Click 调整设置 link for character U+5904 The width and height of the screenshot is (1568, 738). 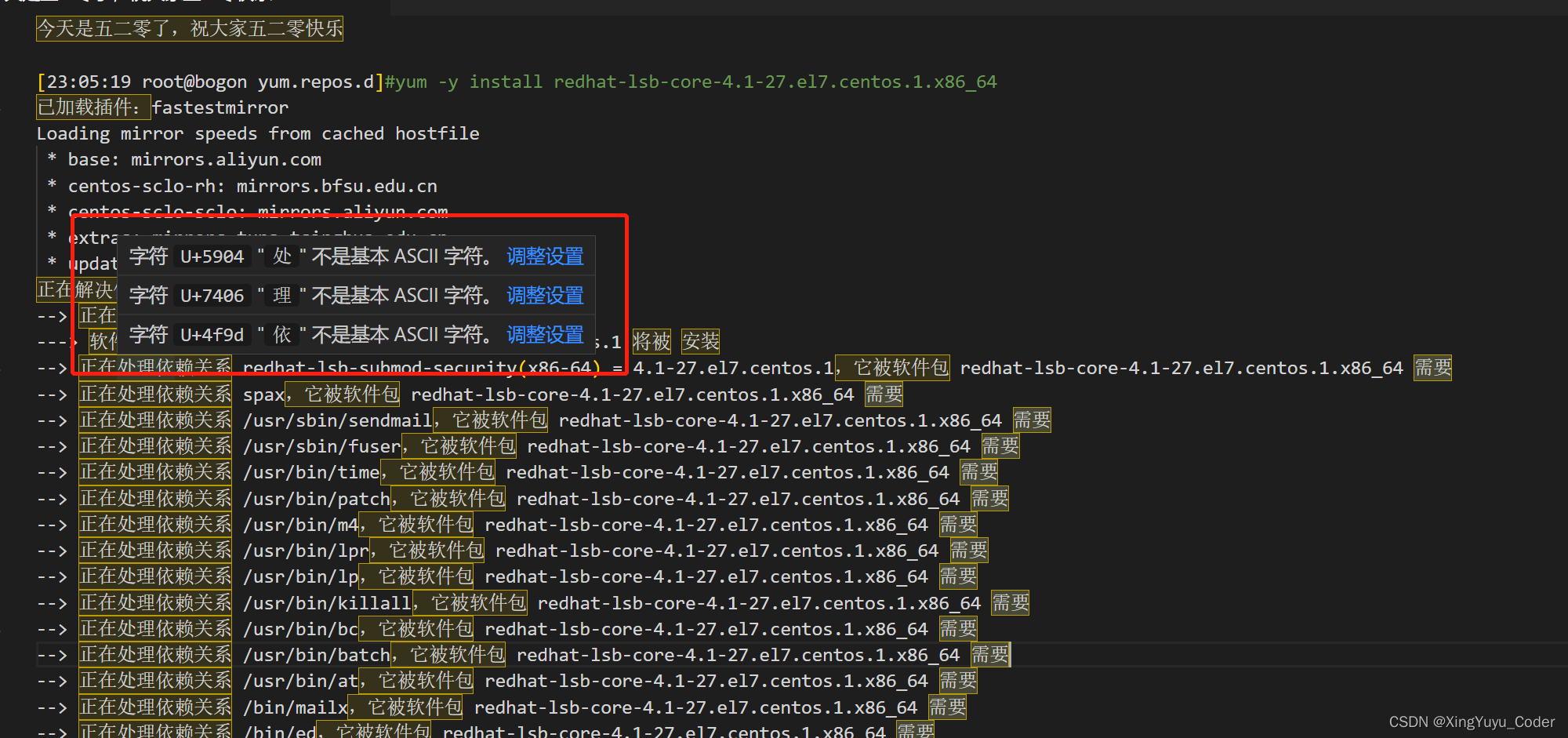545,256
